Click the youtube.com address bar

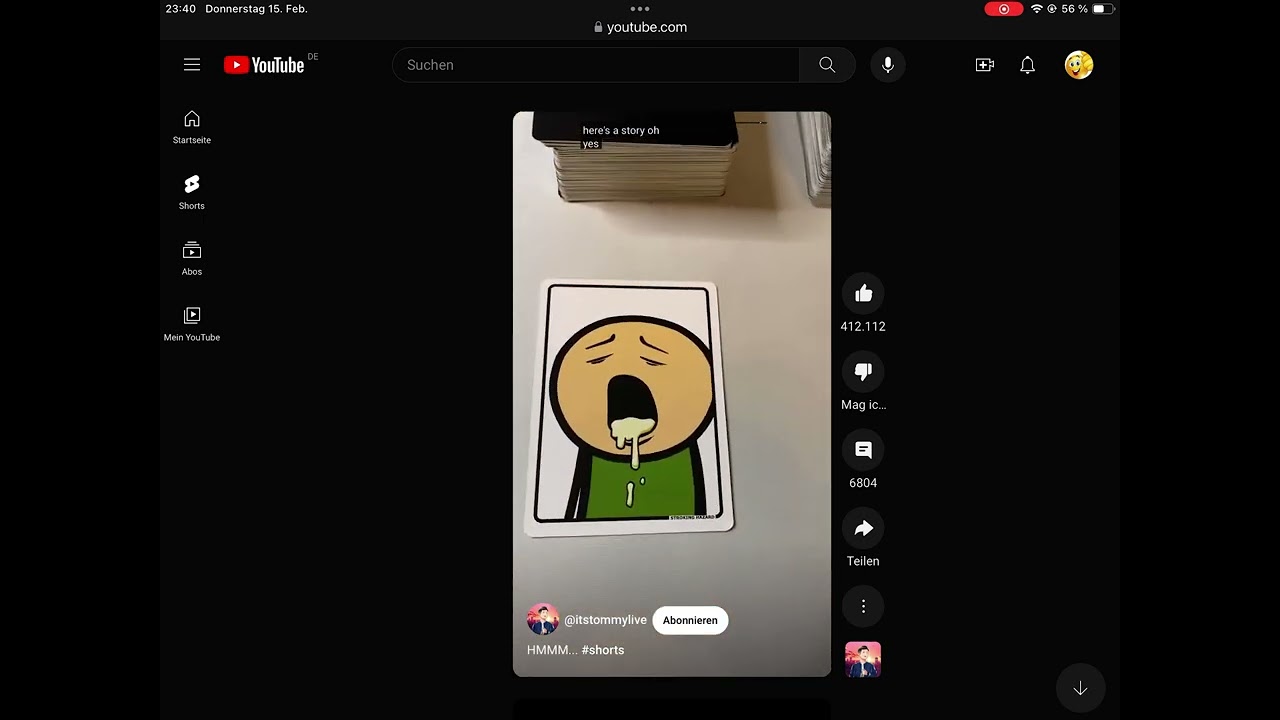coord(640,27)
